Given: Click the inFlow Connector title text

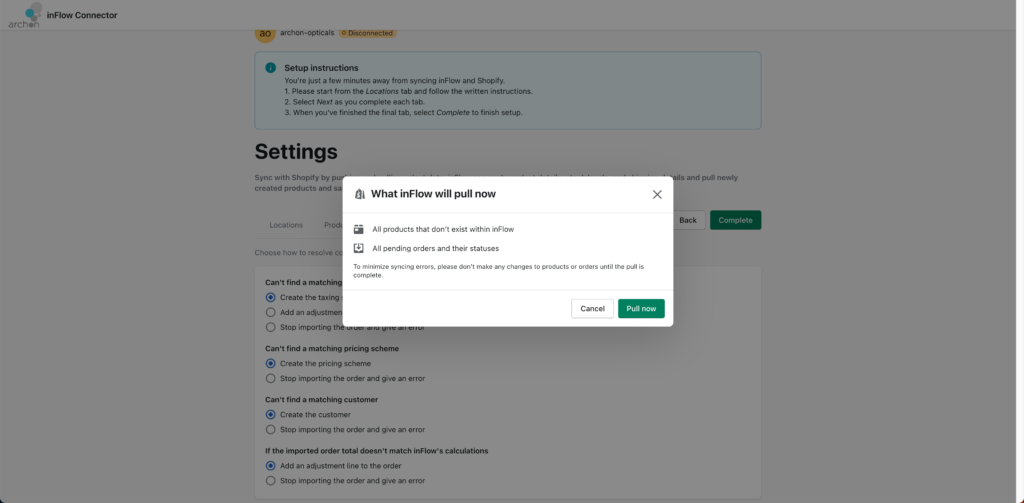Looking at the screenshot, I should [x=82, y=15].
